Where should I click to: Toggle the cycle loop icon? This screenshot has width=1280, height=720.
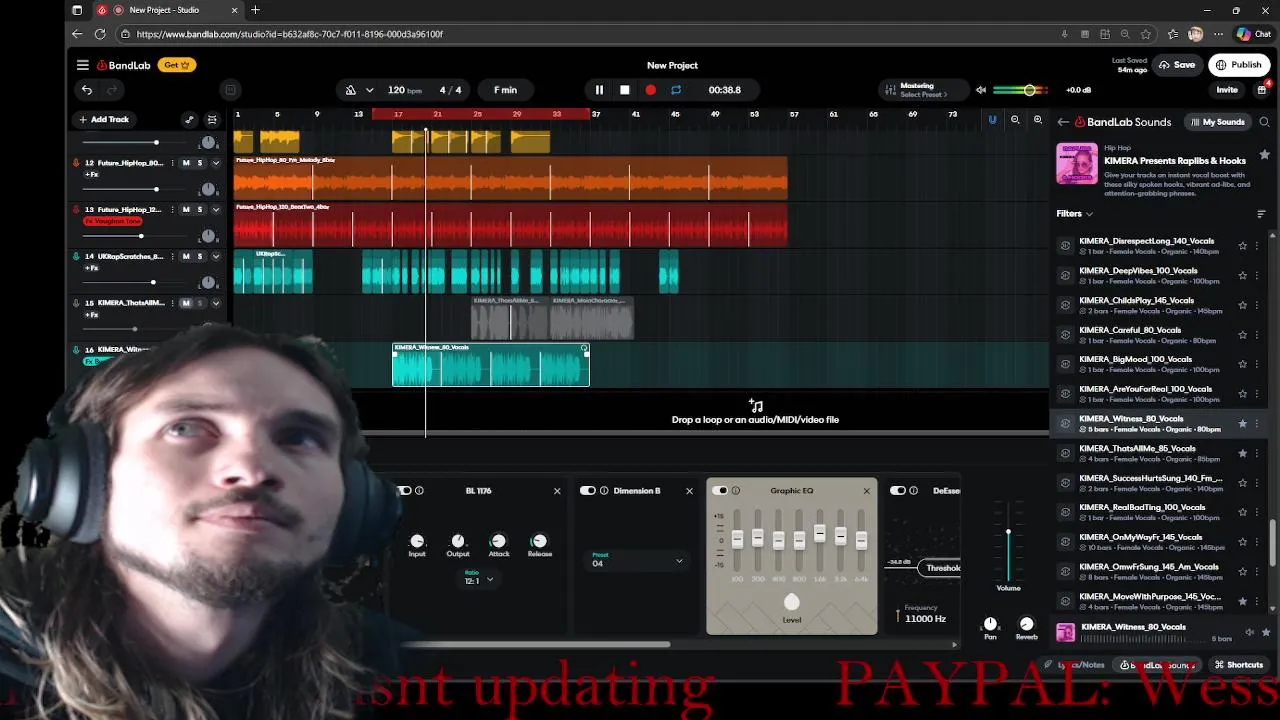tap(676, 90)
